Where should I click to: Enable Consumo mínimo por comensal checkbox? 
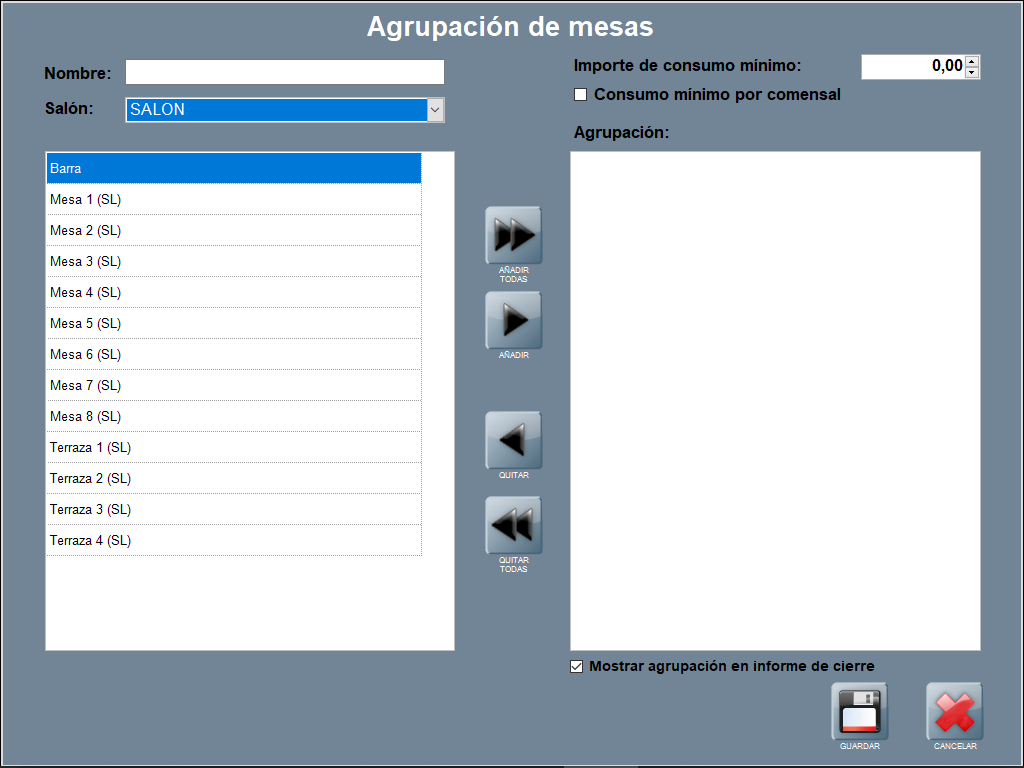coord(580,95)
